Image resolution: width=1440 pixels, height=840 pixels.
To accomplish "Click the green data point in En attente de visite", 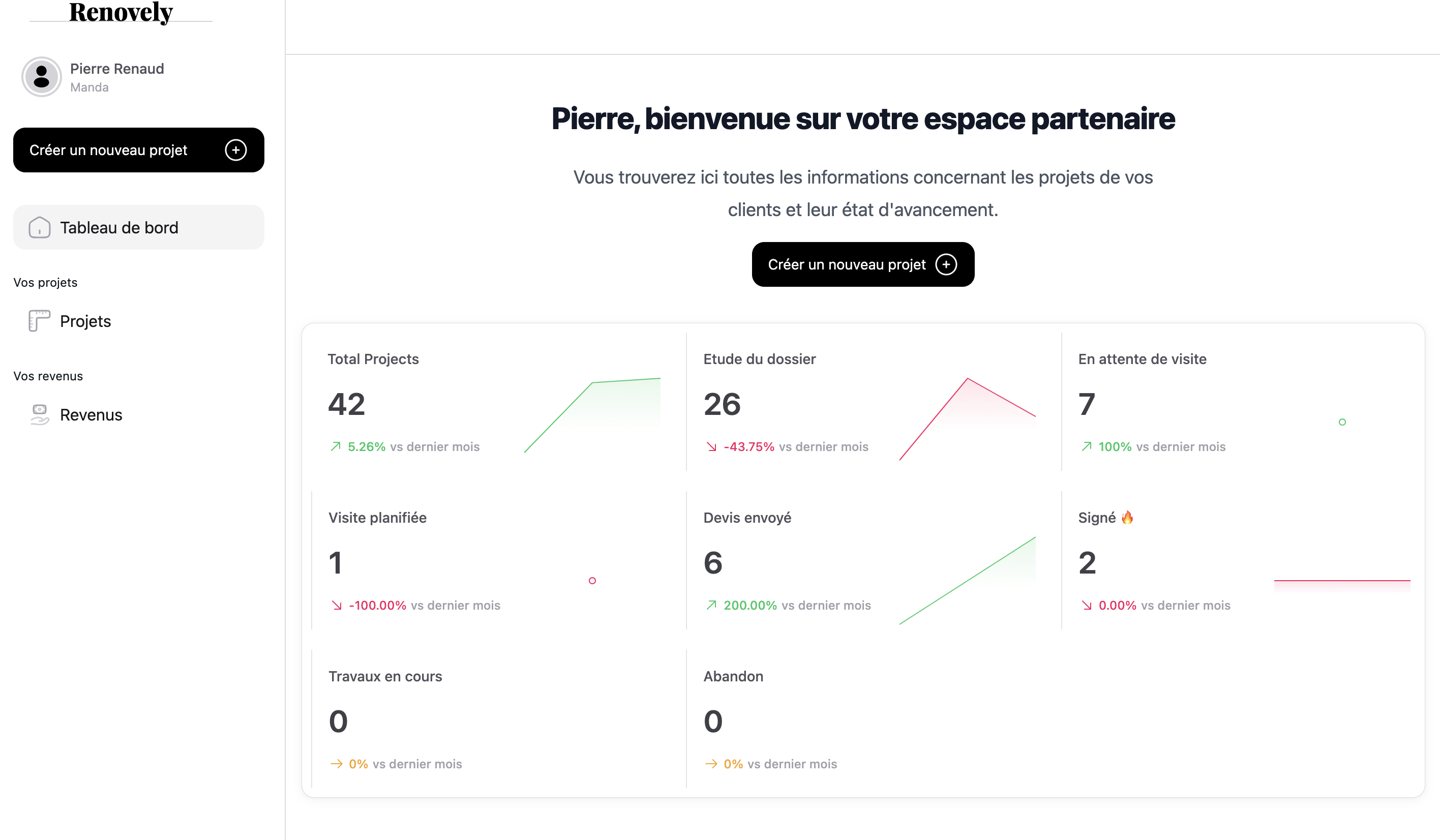I will 1342,422.
